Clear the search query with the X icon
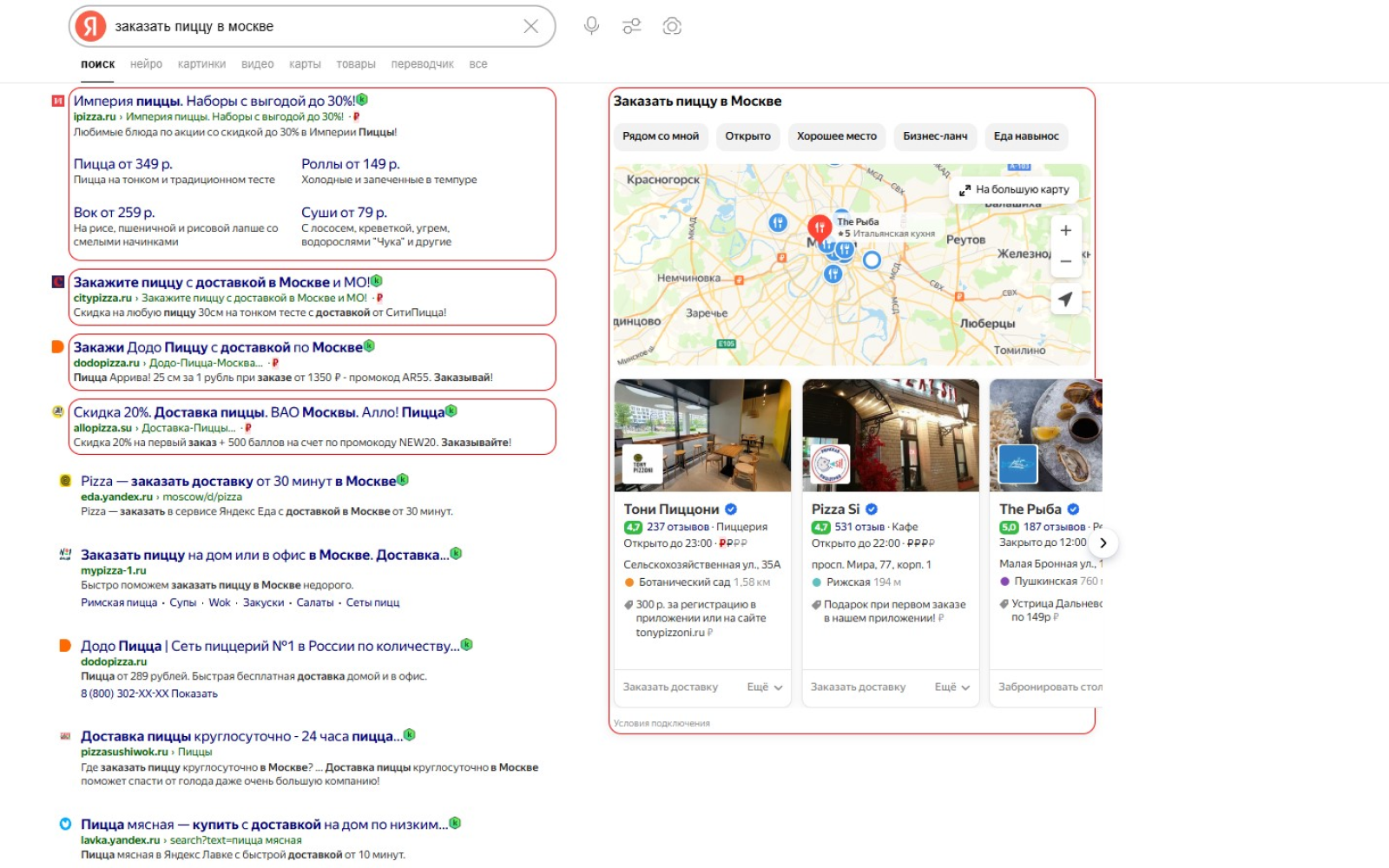 pos(531,25)
